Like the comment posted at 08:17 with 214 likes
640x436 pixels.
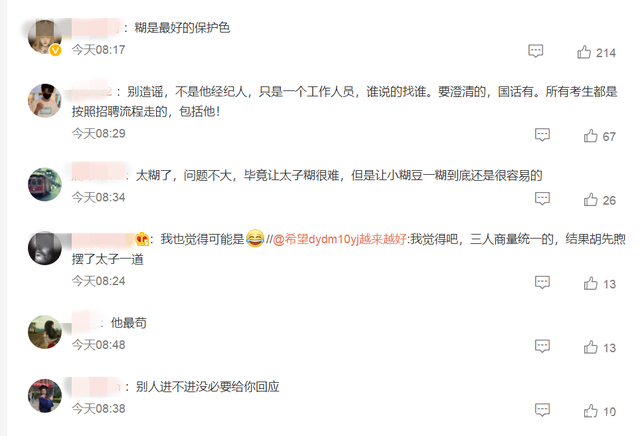584,52
